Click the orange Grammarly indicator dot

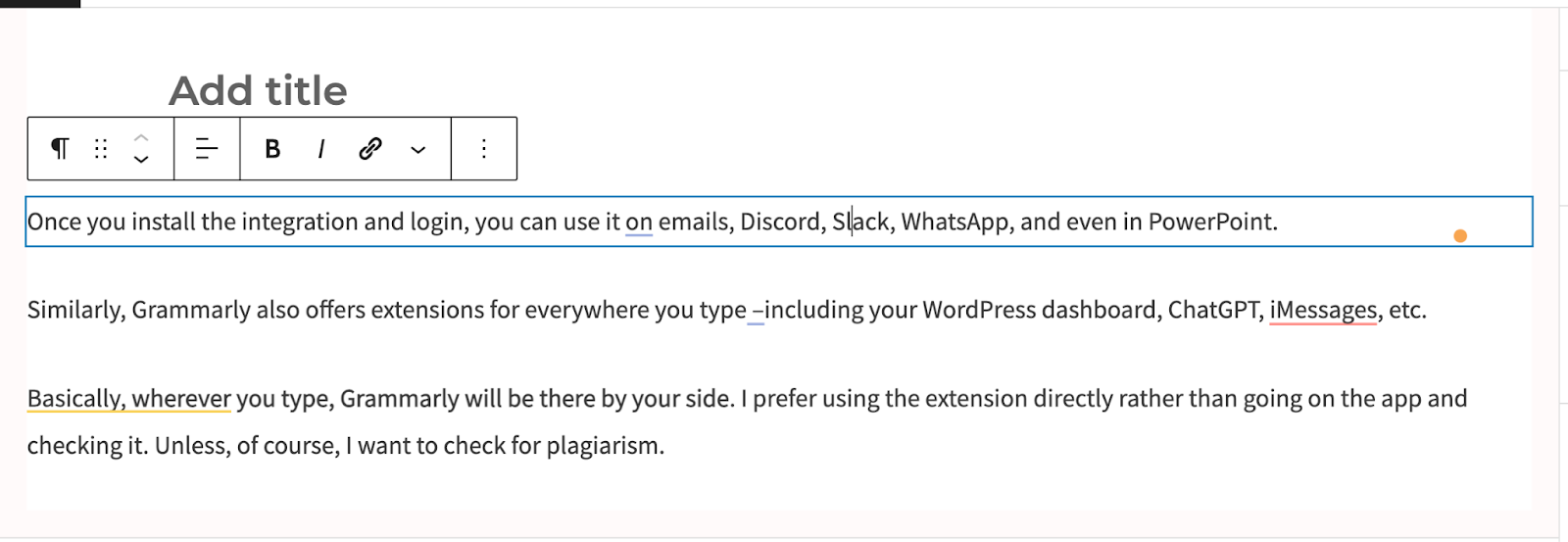pyautogui.click(x=1460, y=235)
